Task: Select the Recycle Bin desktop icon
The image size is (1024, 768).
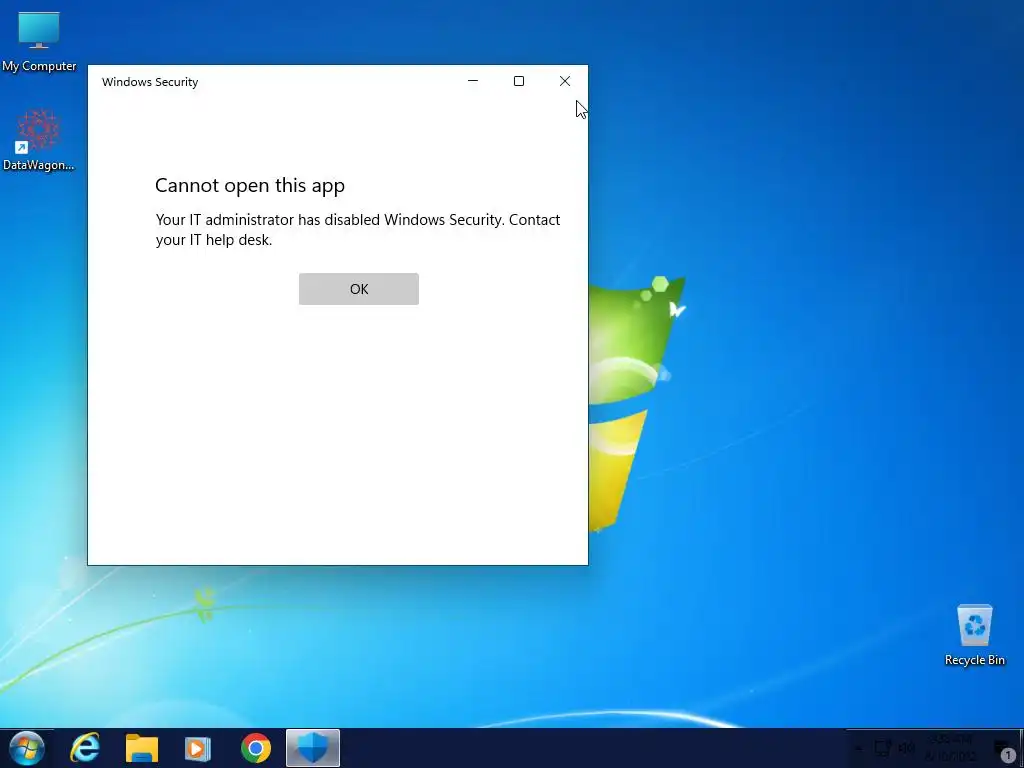Action: pos(974,635)
